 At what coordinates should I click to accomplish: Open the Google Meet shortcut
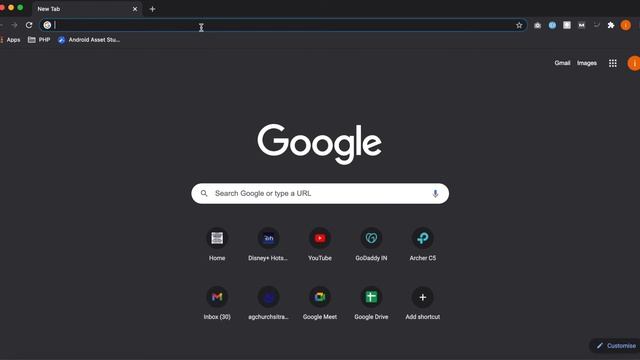320,303
